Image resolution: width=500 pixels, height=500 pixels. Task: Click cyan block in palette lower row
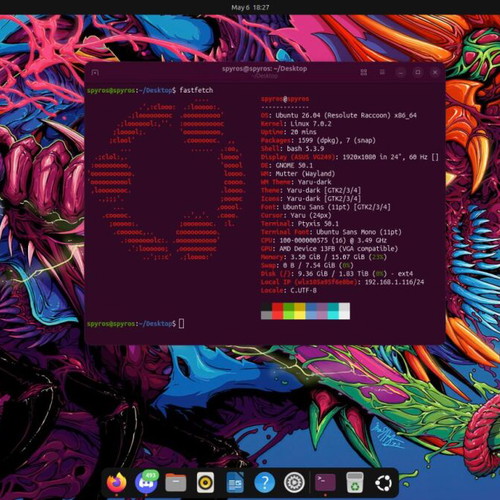tap(333, 315)
